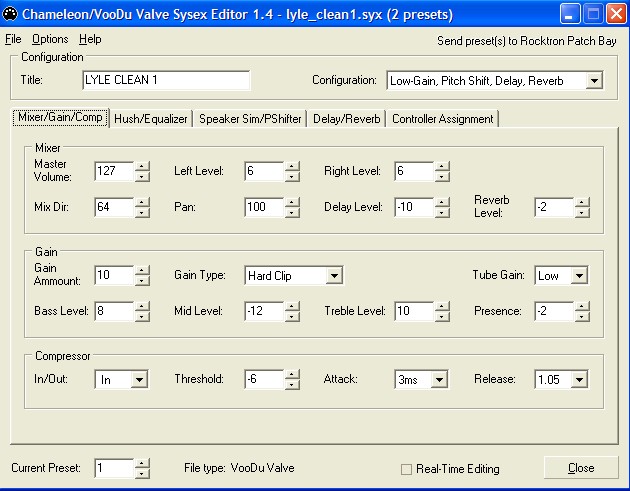Image resolution: width=630 pixels, height=491 pixels.
Task: Click the Treble Level value field
Action: [415, 311]
